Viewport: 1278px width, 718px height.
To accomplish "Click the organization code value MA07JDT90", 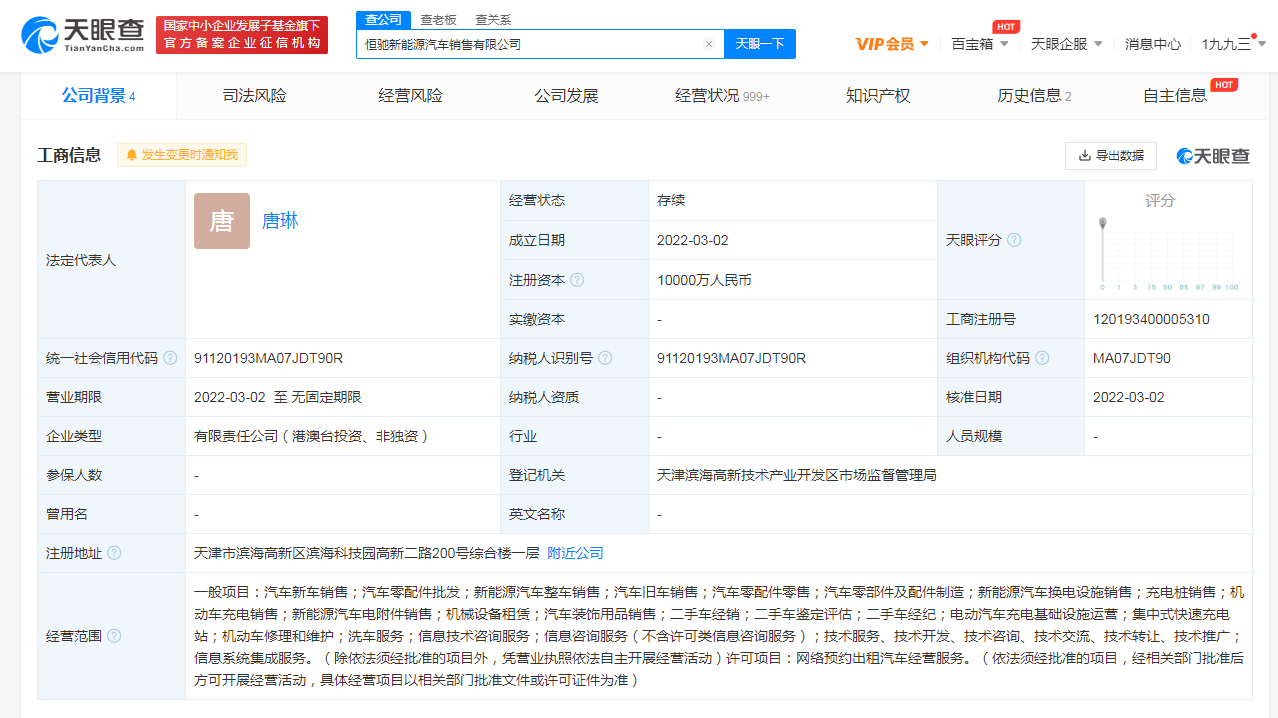I will 1132,358.
